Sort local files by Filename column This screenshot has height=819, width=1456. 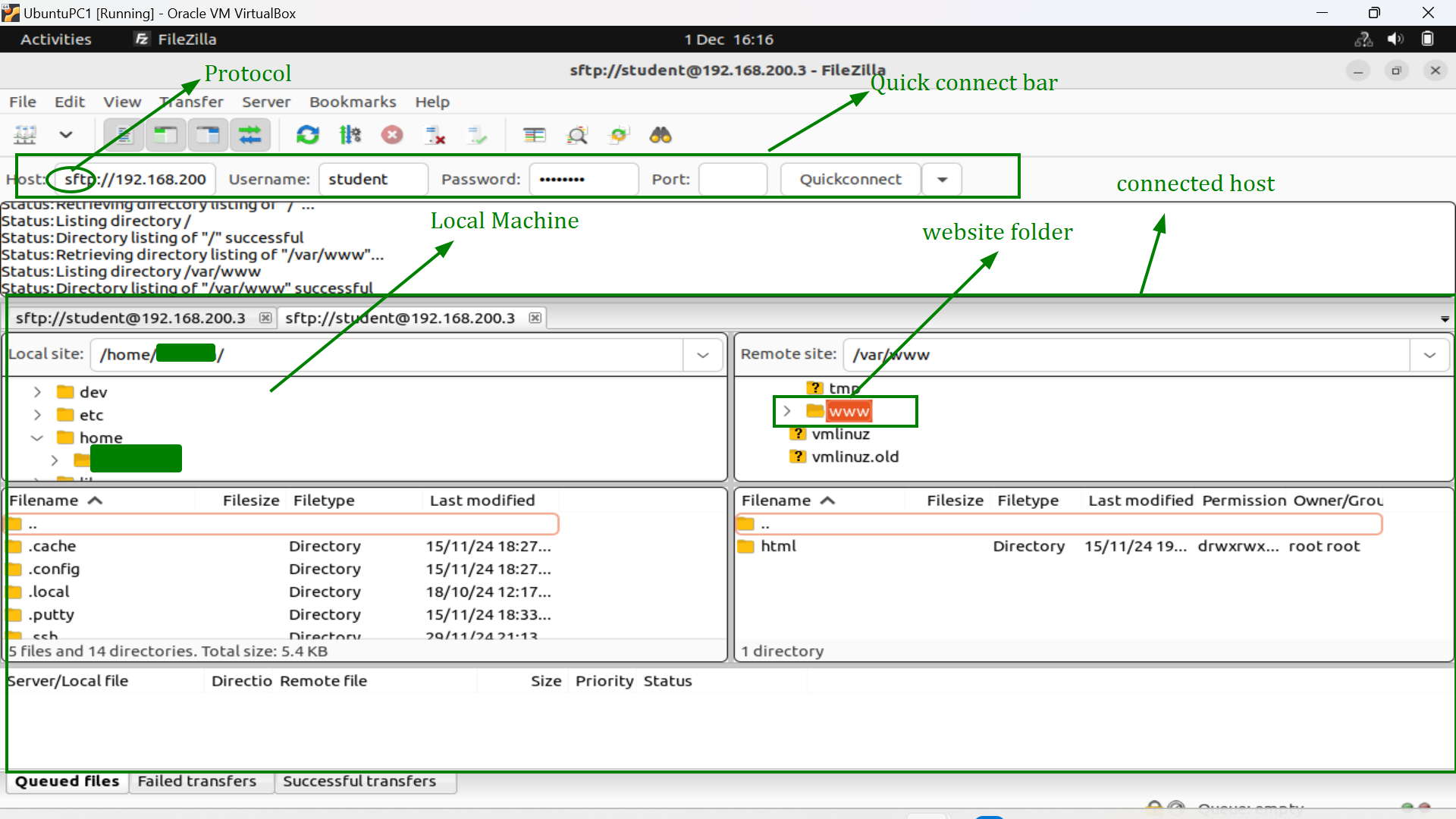click(100, 500)
